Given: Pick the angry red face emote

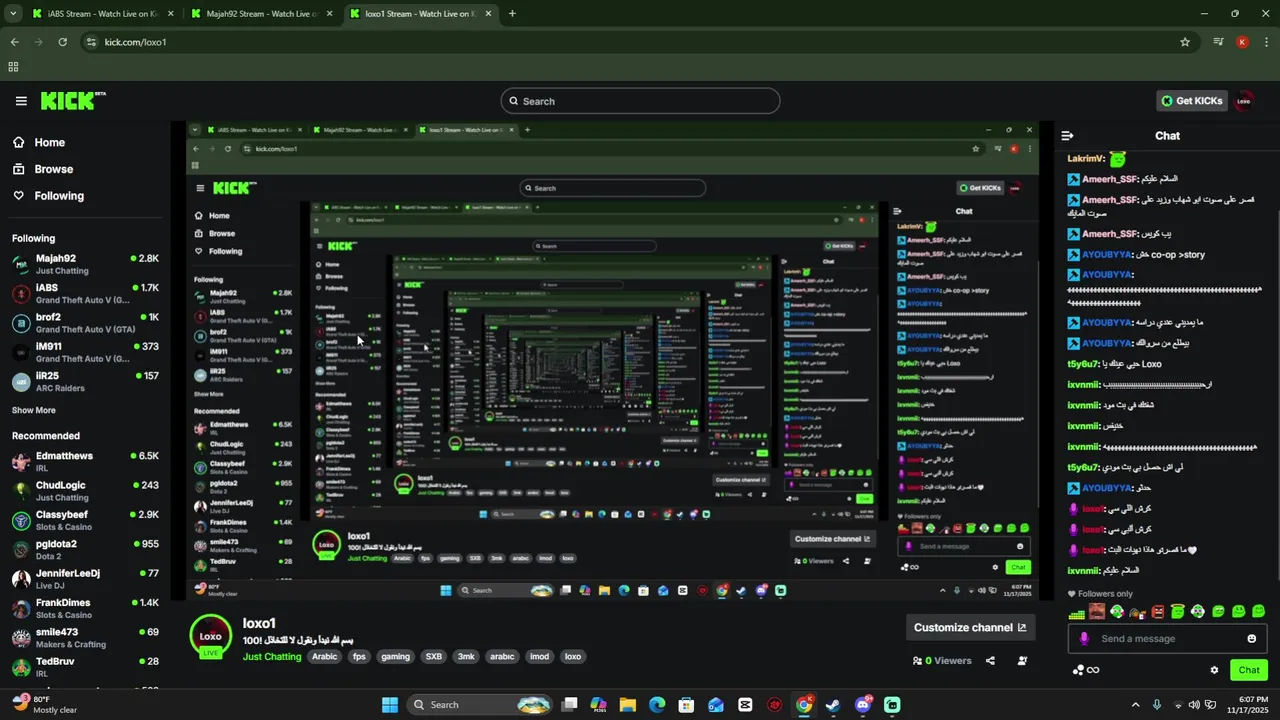Looking at the screenshot, I should pos(1157,611).
